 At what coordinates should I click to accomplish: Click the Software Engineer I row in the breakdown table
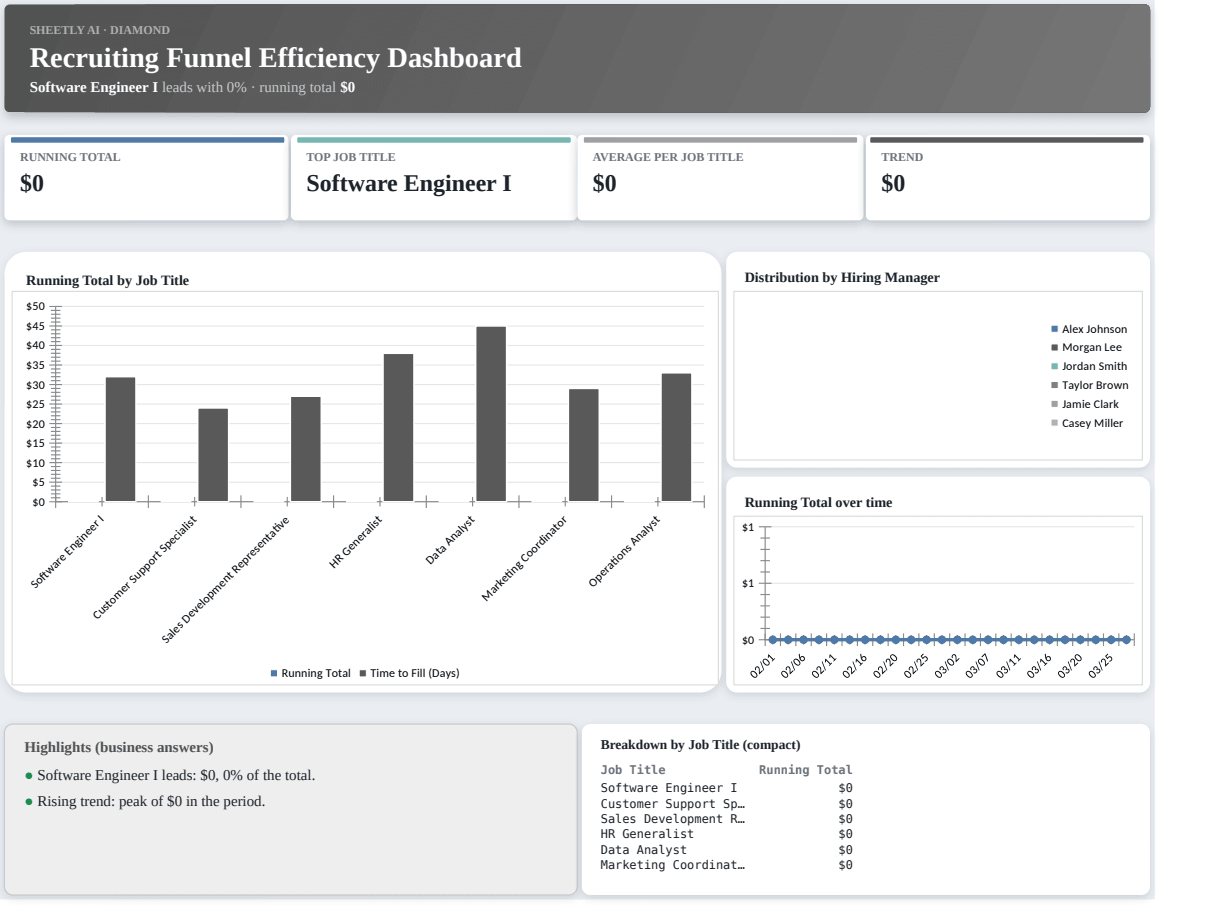726,788
